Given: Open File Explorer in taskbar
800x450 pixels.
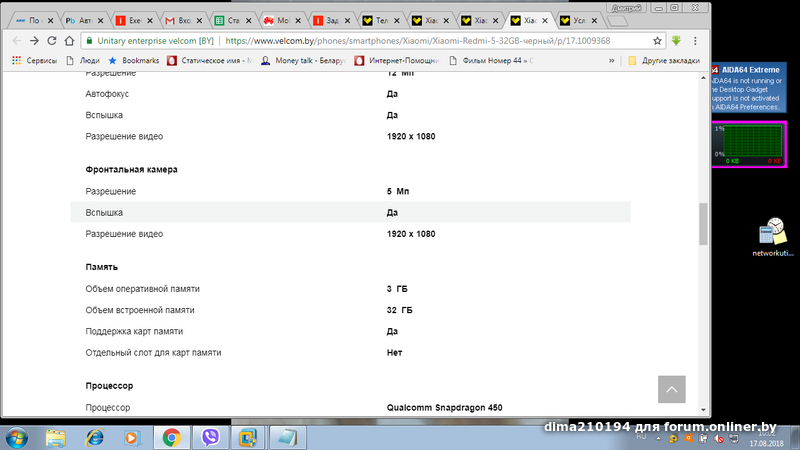Looking at the screenshot, I should 56,438.
